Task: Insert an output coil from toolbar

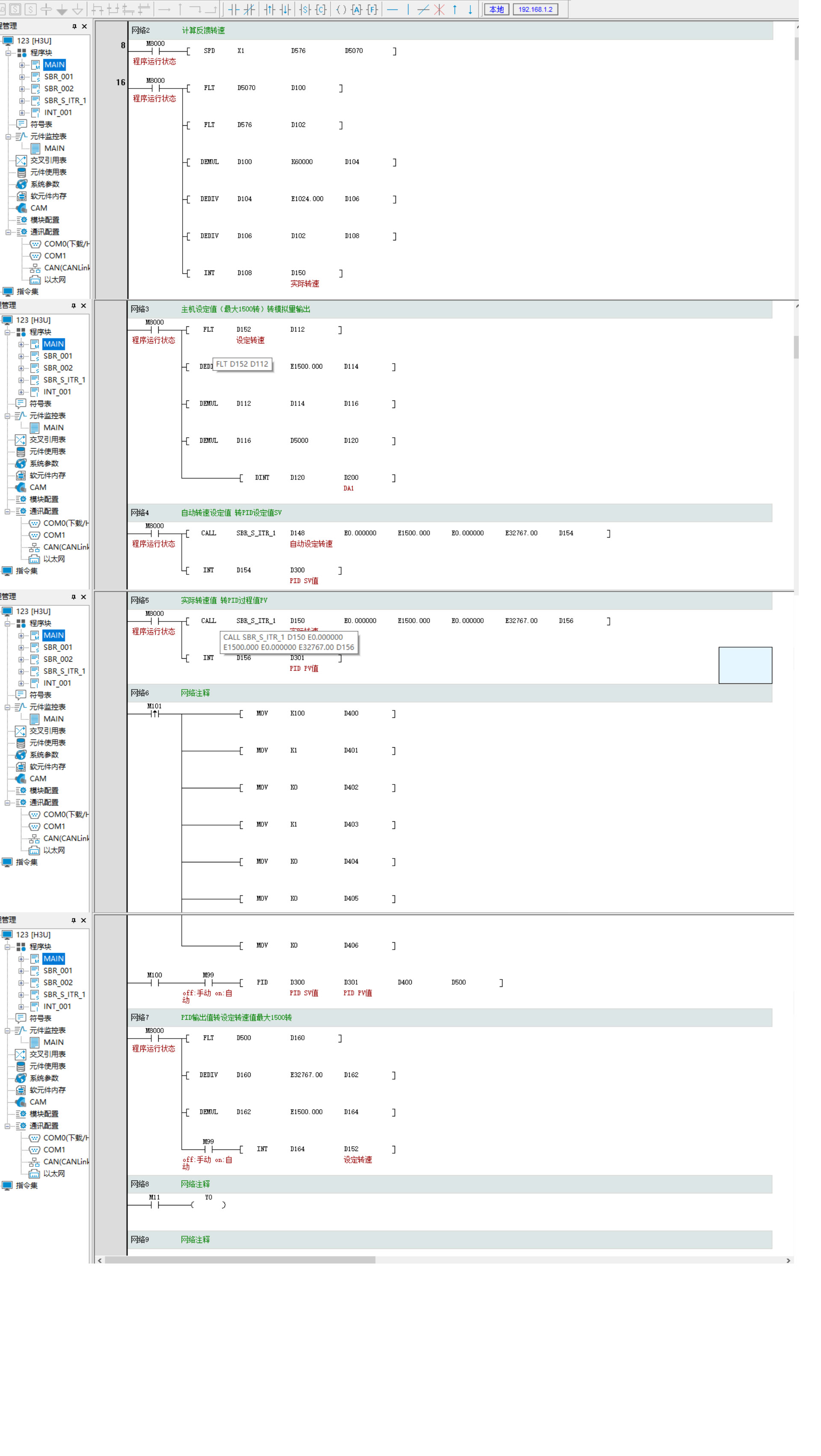Action: pos(341,9)
